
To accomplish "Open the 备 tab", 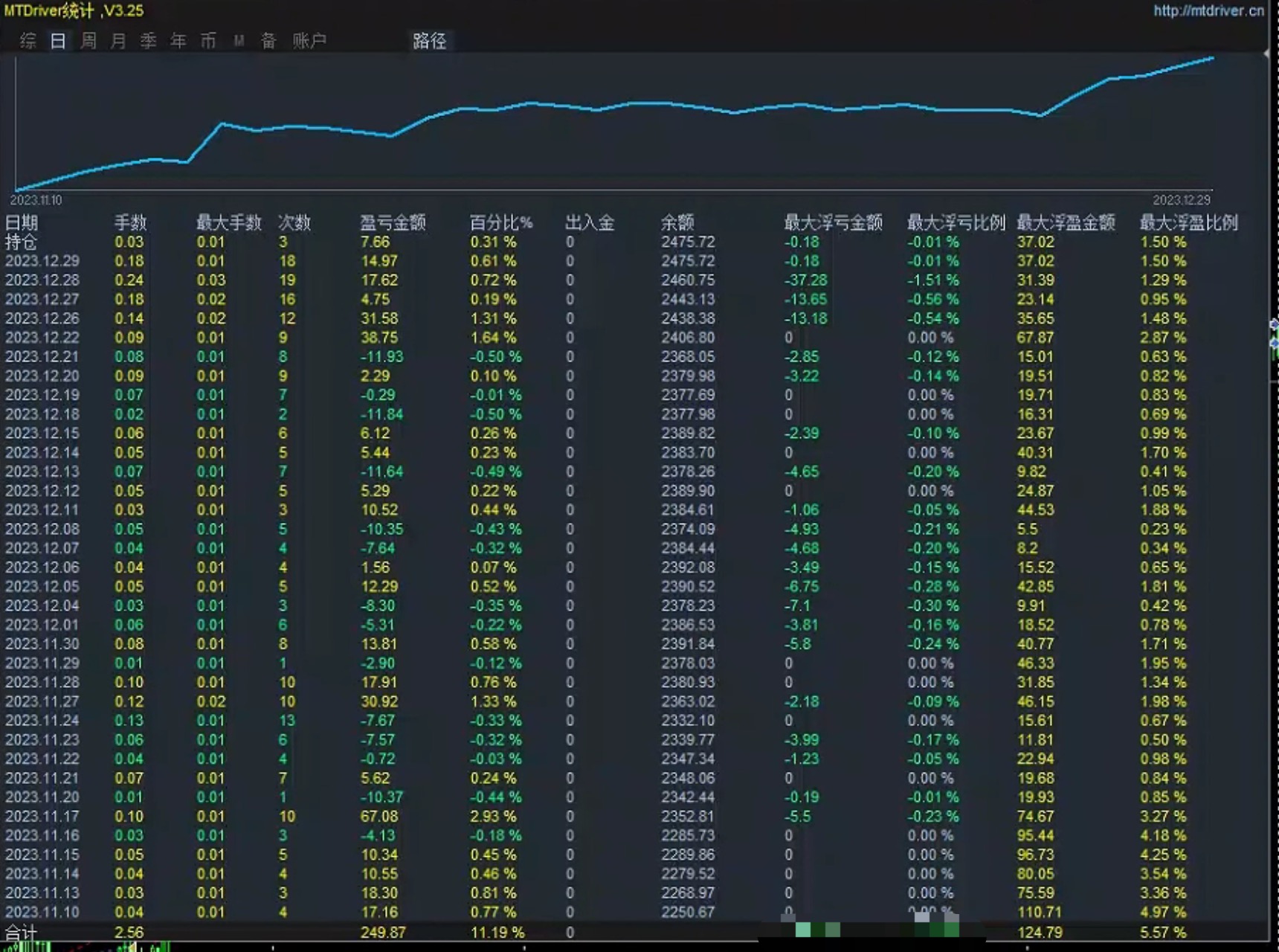I will pyautogui.click(x=268, y=41).
